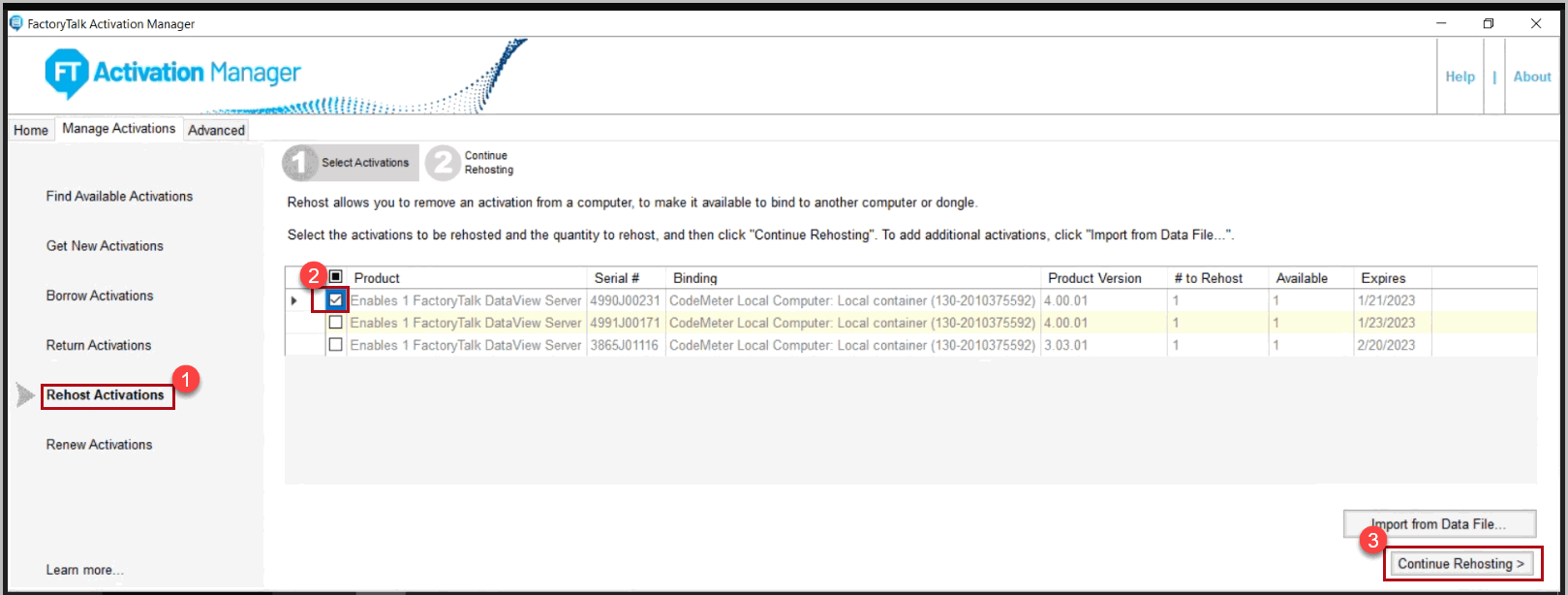Click product version 3.03.01 cell
The image size is (1568, 595).
click(1103, 345)
